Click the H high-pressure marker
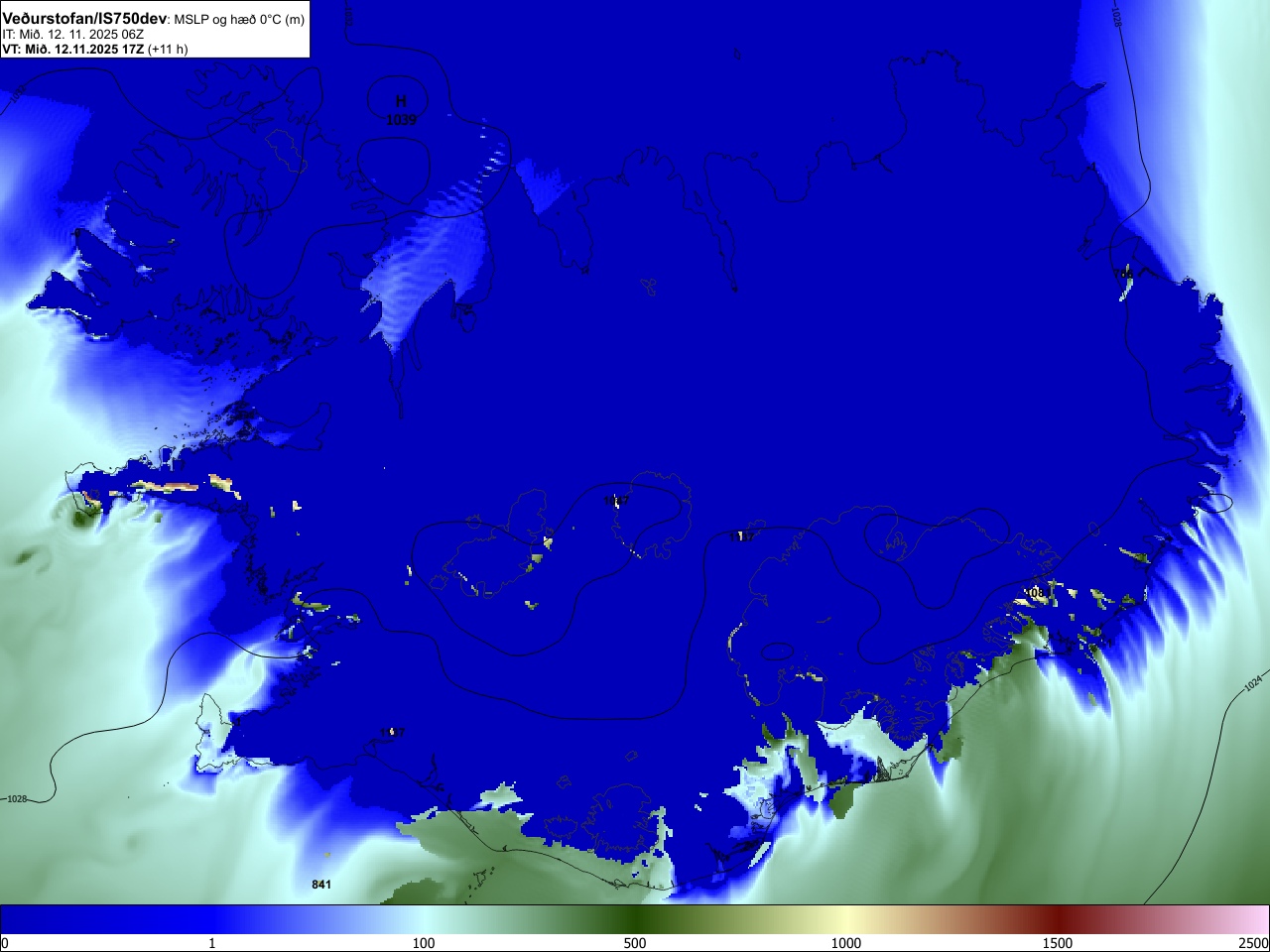 pos(401,101)
